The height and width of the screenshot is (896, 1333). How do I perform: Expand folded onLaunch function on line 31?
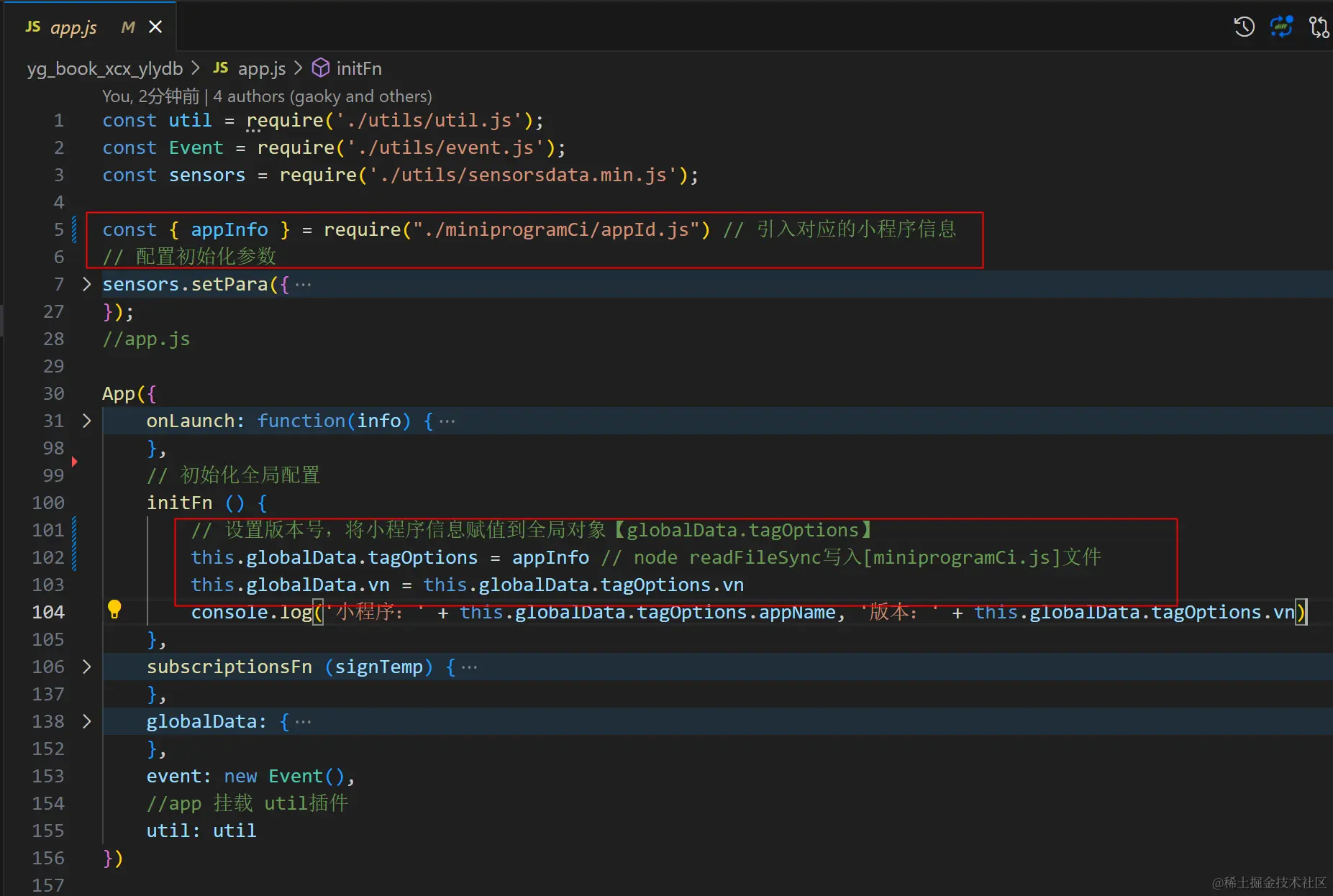click(86, 421)
